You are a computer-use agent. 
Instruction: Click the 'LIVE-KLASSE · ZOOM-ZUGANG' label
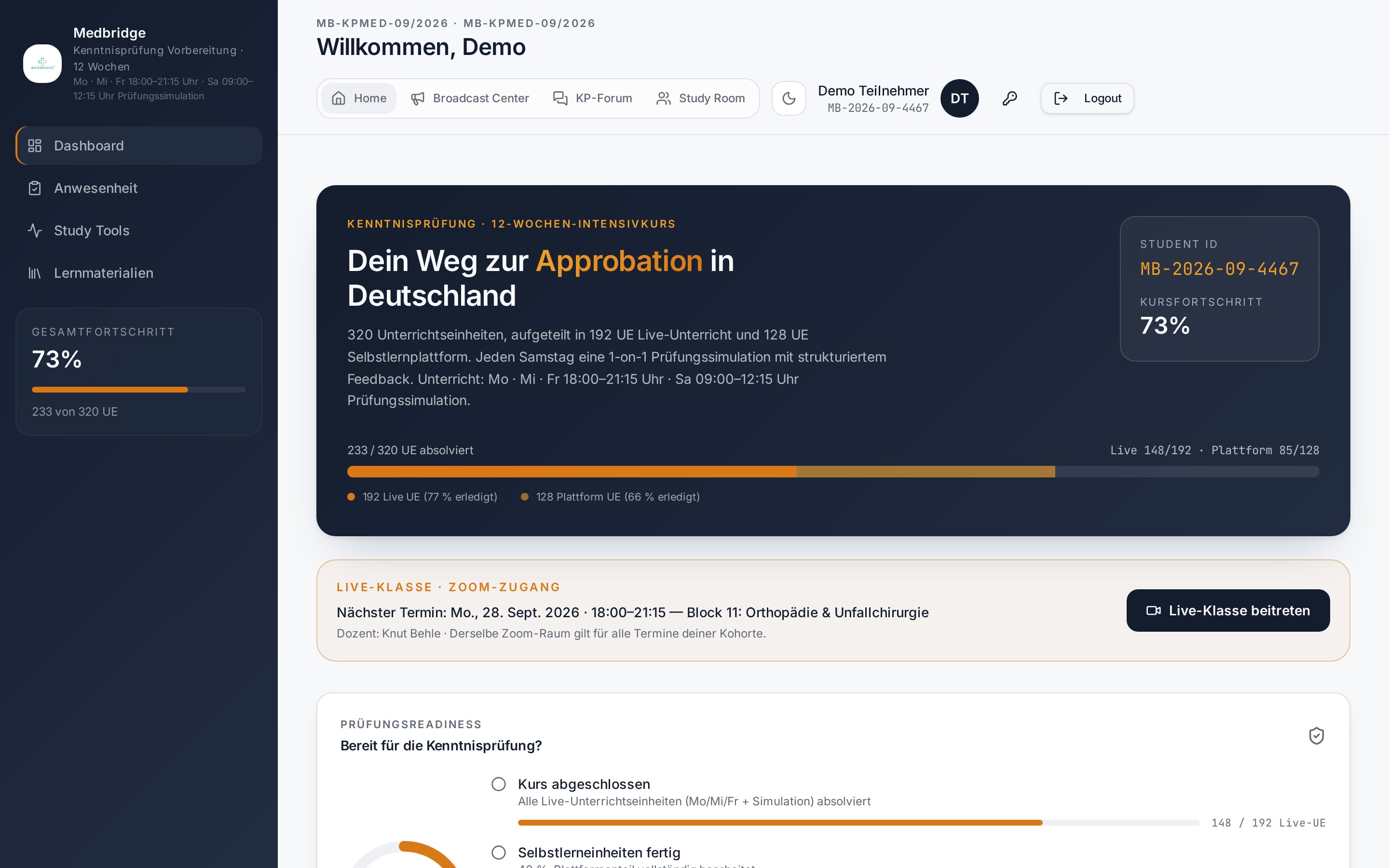click(448, 587)
